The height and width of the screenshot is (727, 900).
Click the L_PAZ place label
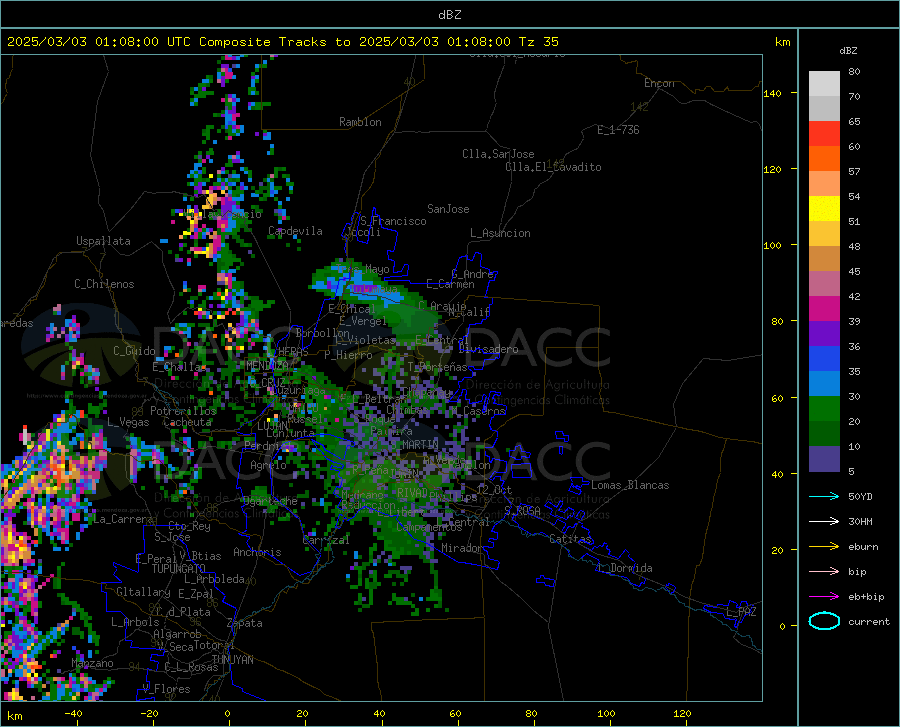[x=741, y=612]
